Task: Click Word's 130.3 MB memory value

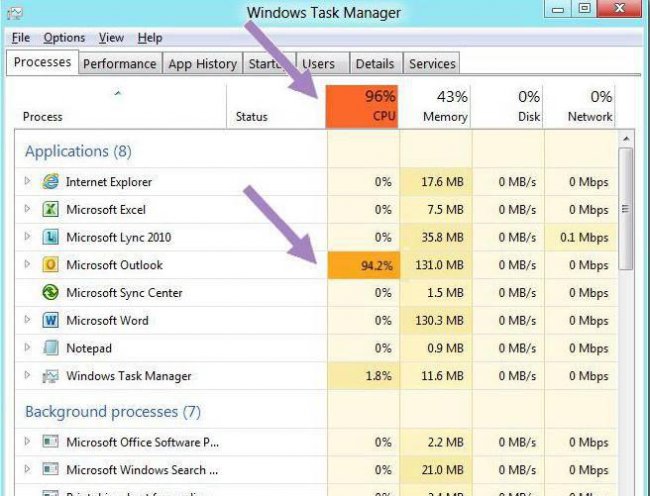Action: coord(439,320)
